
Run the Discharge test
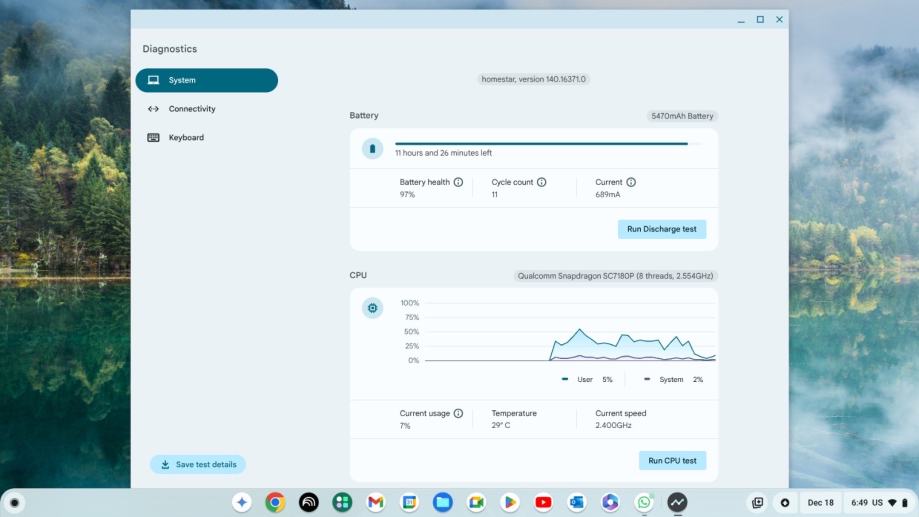662,229
